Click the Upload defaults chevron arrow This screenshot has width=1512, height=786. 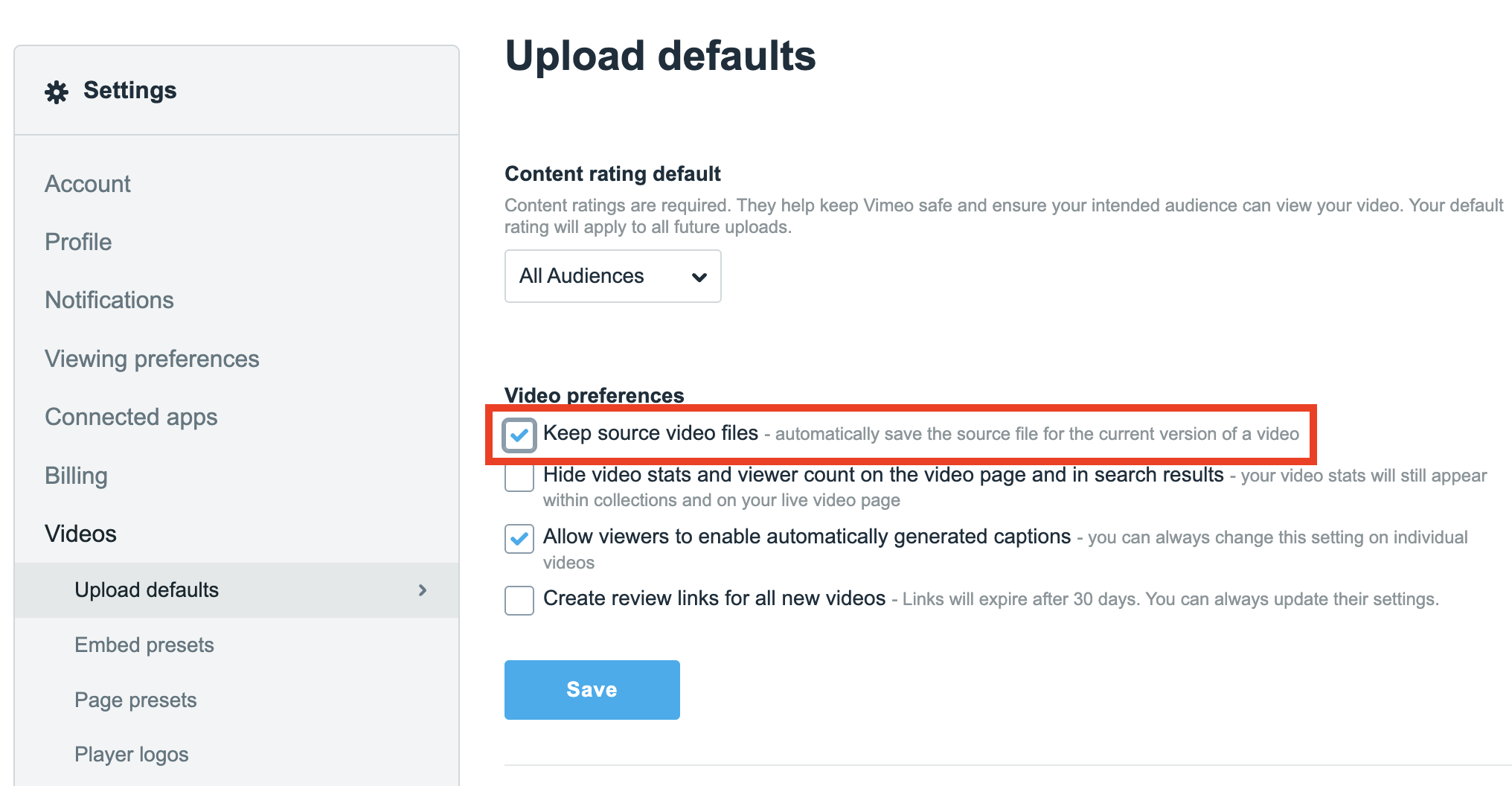point(423,590)
